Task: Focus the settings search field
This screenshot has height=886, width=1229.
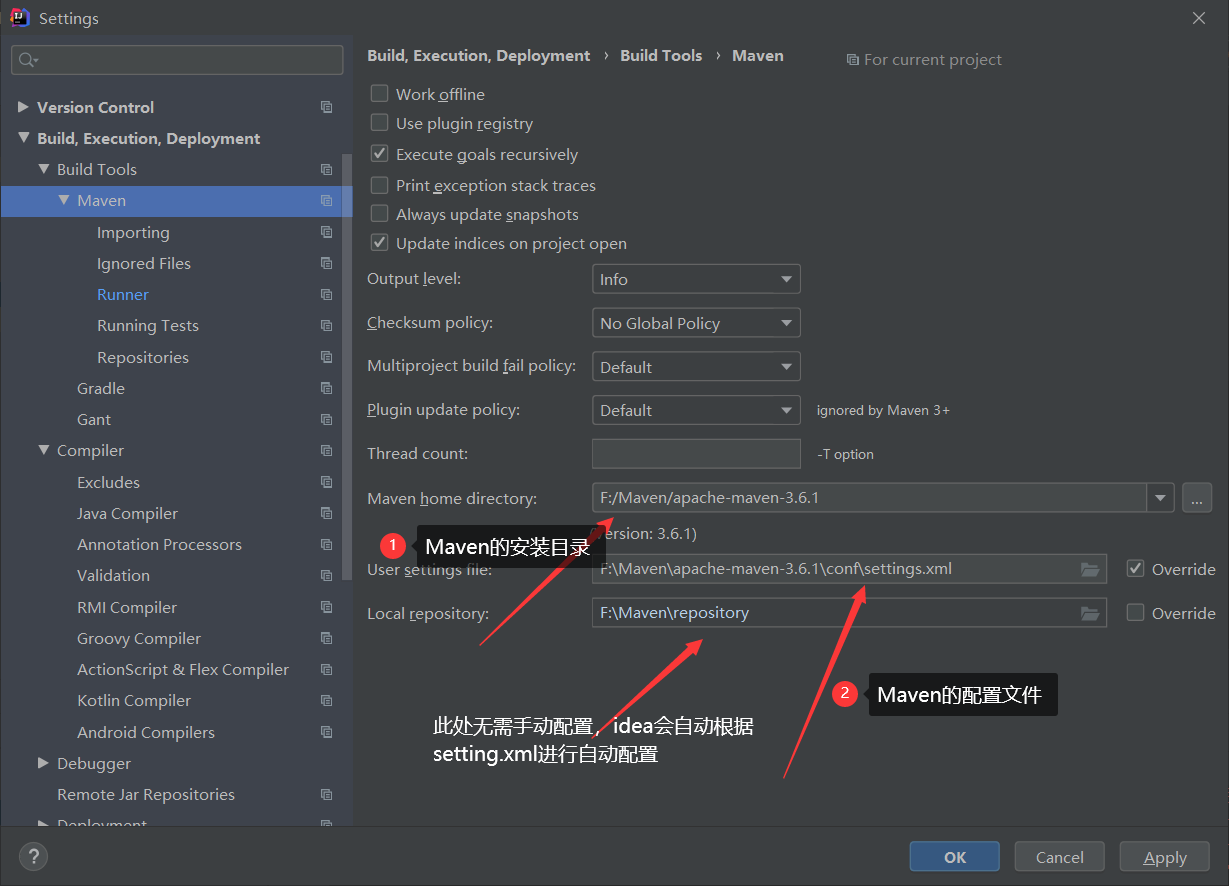Action: coord(177,60)
